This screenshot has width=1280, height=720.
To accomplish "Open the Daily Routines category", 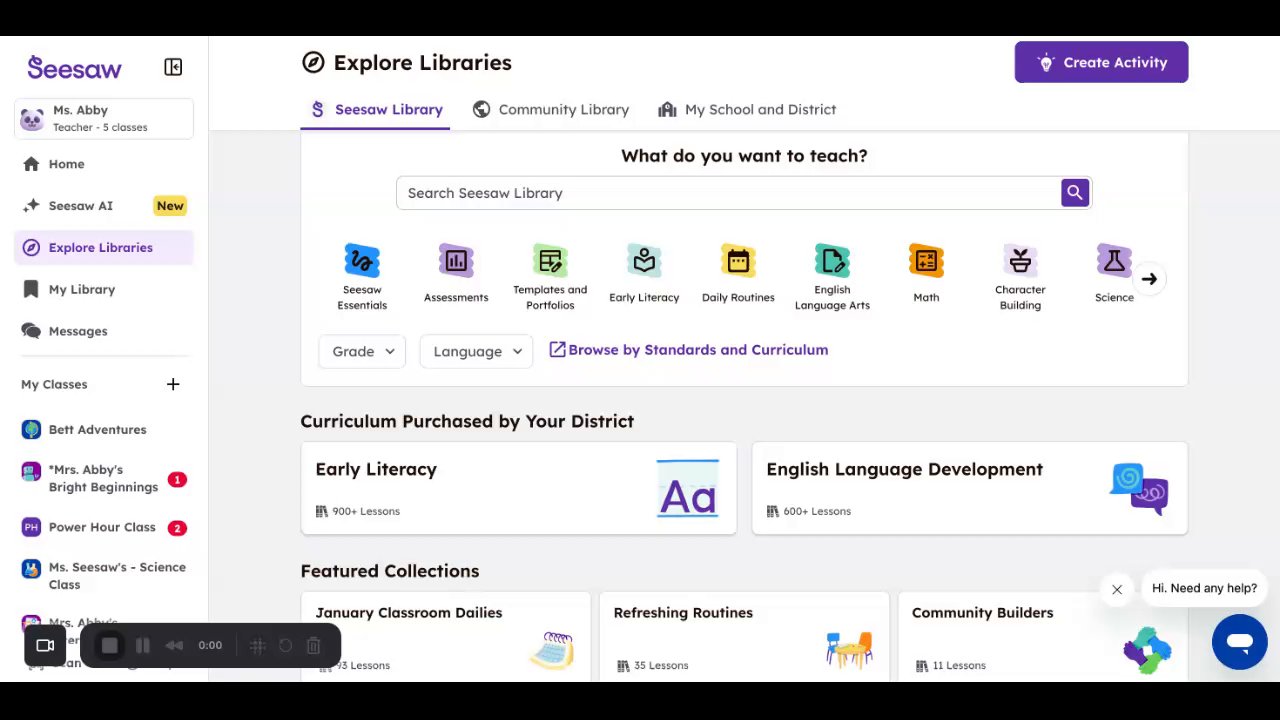I will point(738,275).
